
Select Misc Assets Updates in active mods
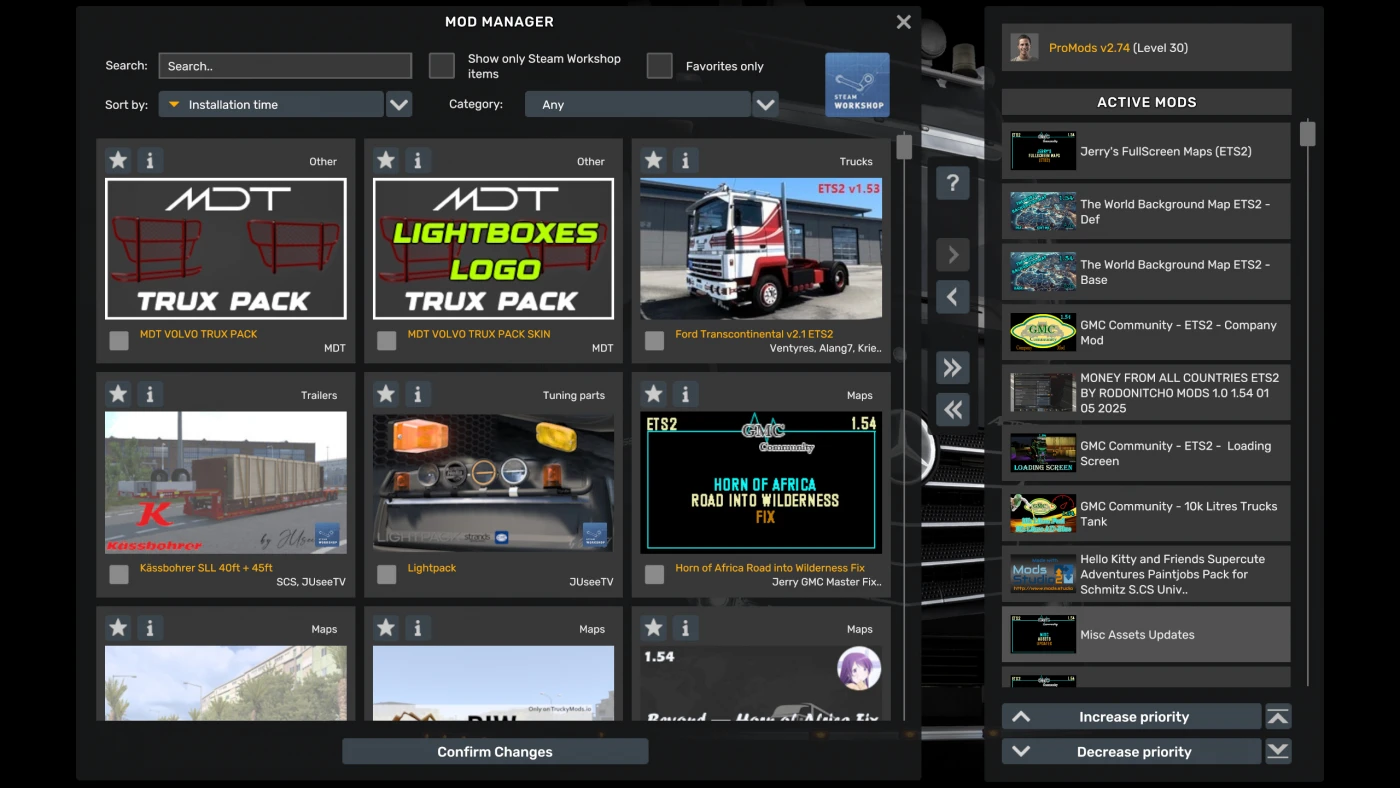pos(1144,634)
